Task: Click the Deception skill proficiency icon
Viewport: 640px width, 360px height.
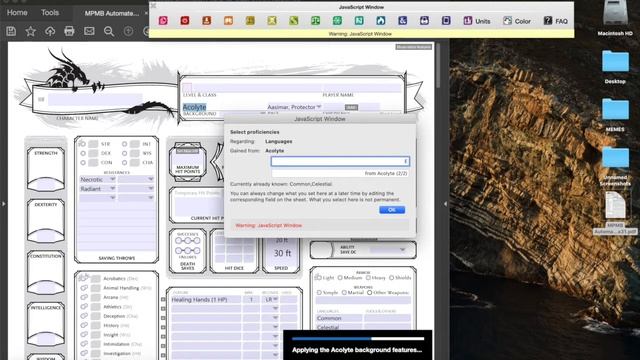Action: point(84,316)
